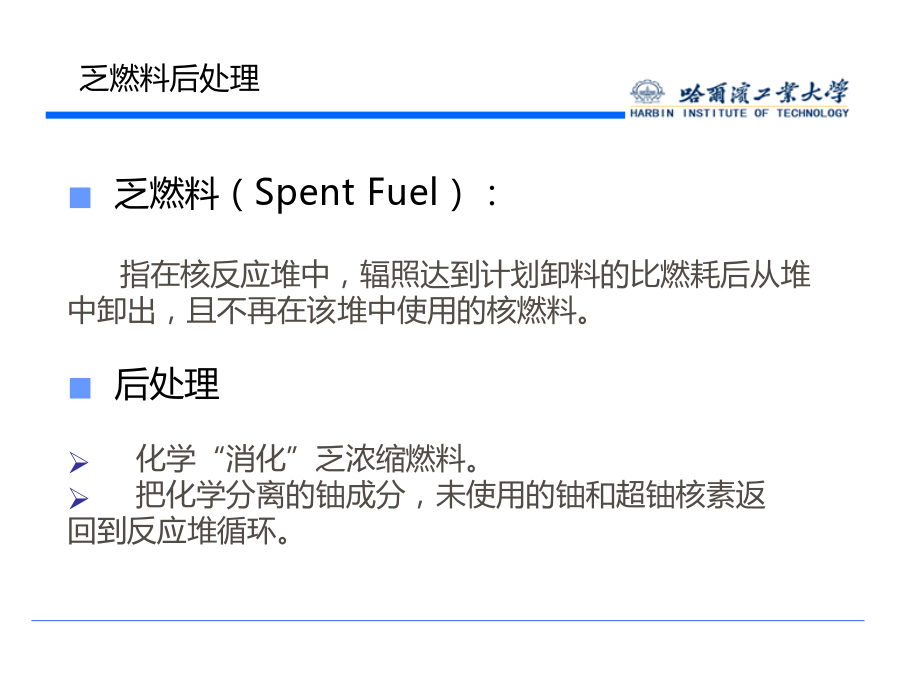Click the arrow bullet before 把化学分离
Image resolution: width=900 pixels, height=675 pixels.
pyautogui.click(x=78, y=498)
